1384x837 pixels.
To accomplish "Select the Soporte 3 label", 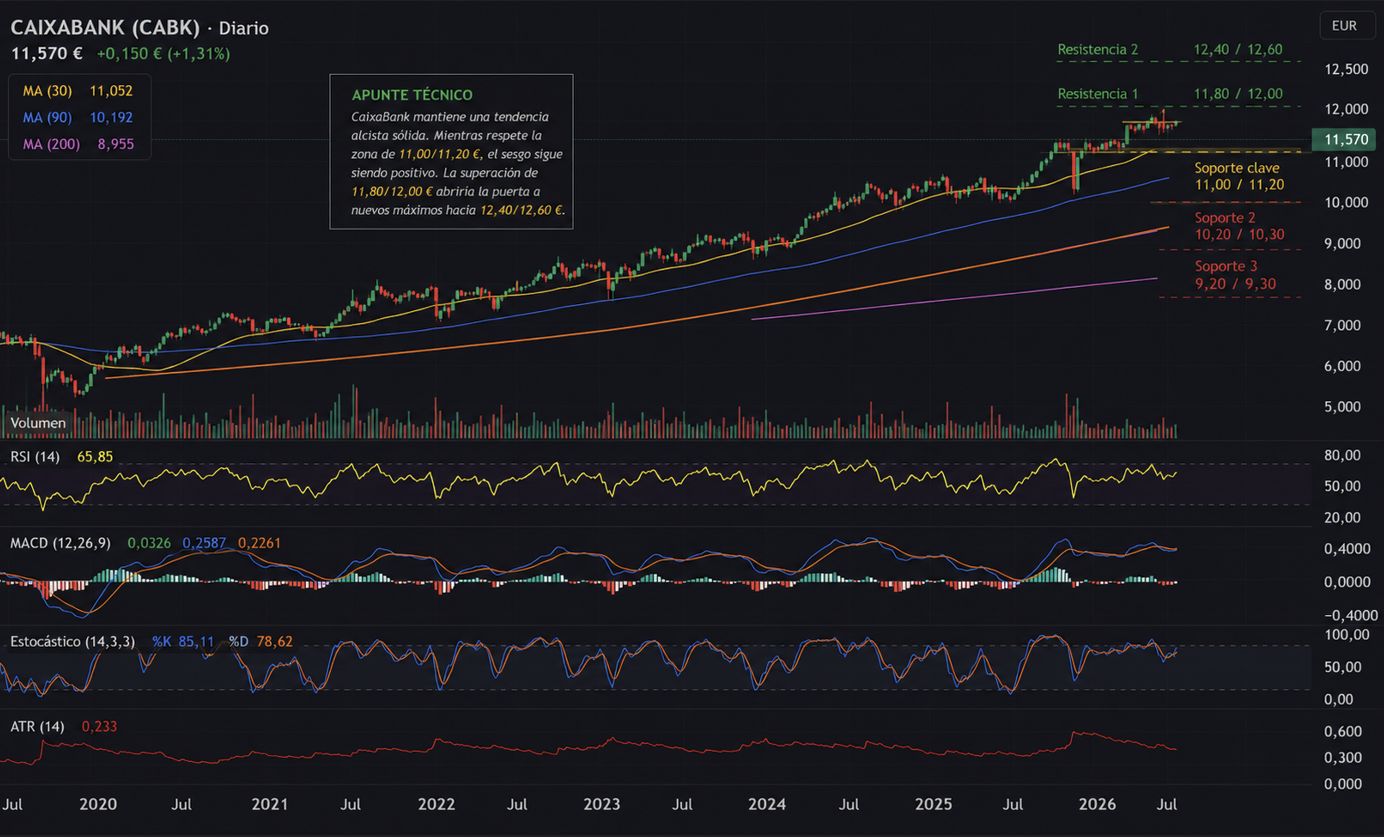I will click(x=1226, y=267).
